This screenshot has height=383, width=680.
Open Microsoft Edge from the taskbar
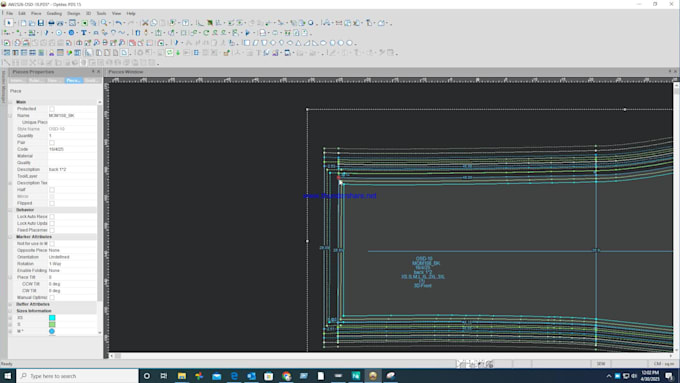pyautogui.click(x=234, y=376)
